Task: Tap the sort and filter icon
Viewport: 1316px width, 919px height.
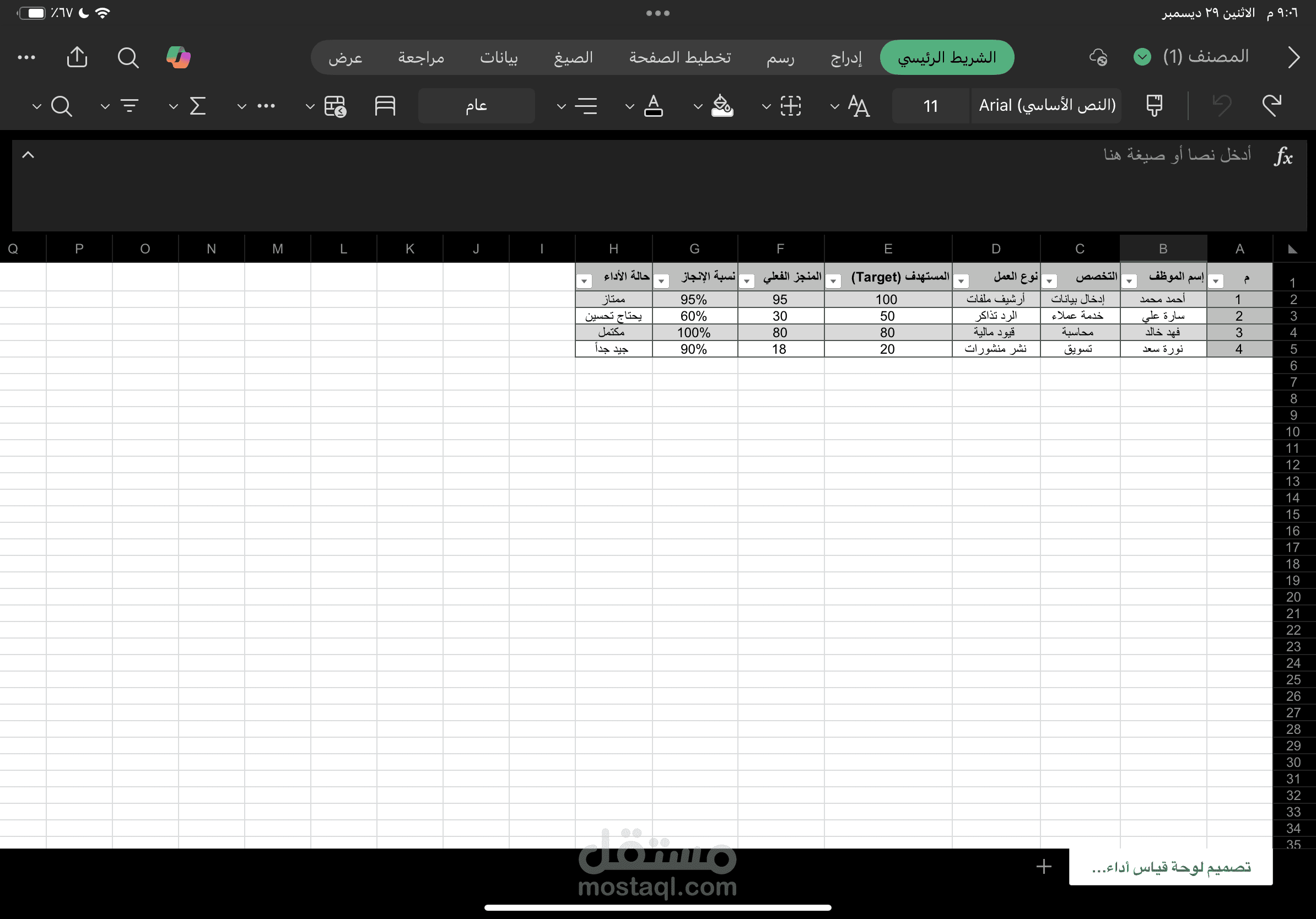Action: click(130, 105)
